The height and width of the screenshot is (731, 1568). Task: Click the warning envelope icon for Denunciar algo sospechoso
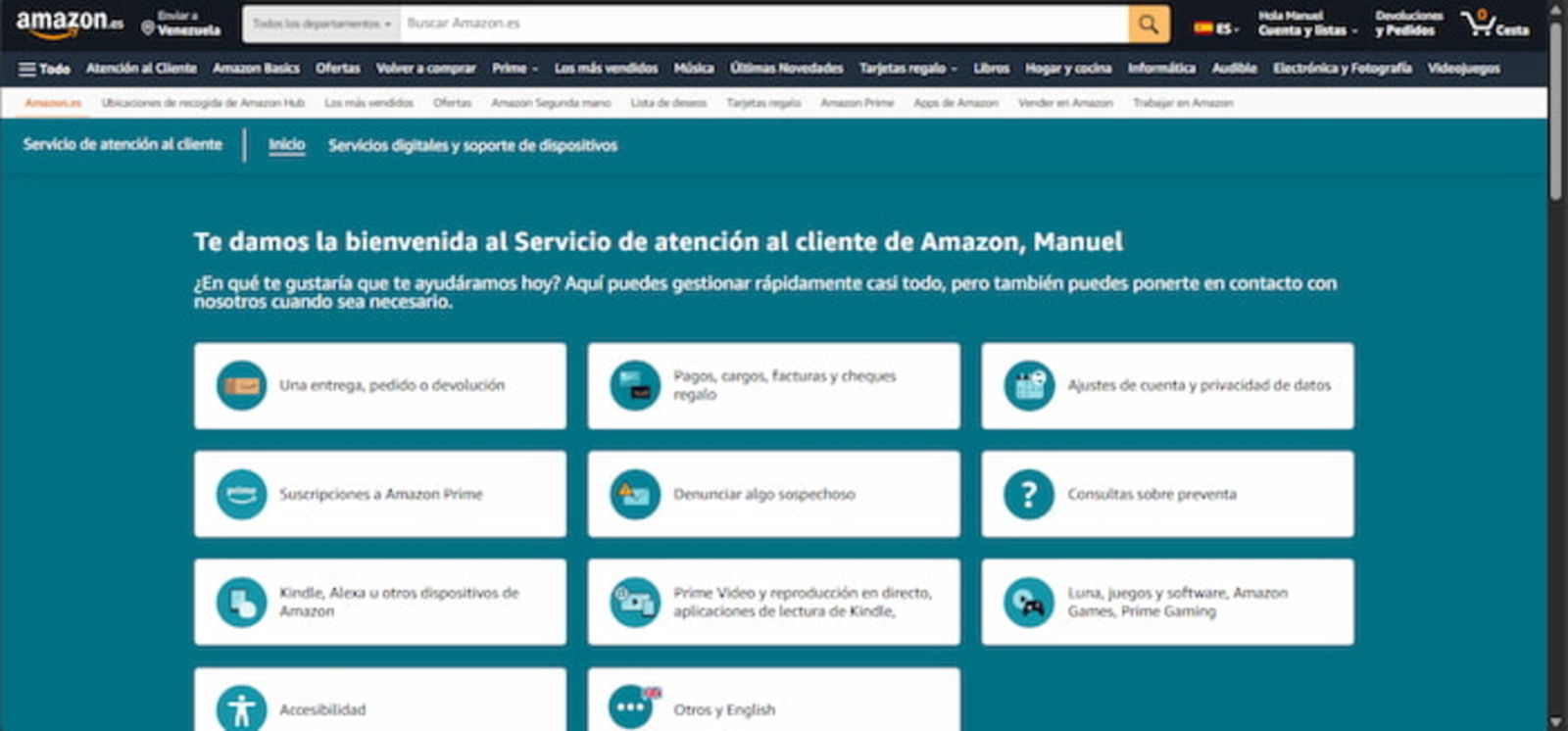click(635, 494)
